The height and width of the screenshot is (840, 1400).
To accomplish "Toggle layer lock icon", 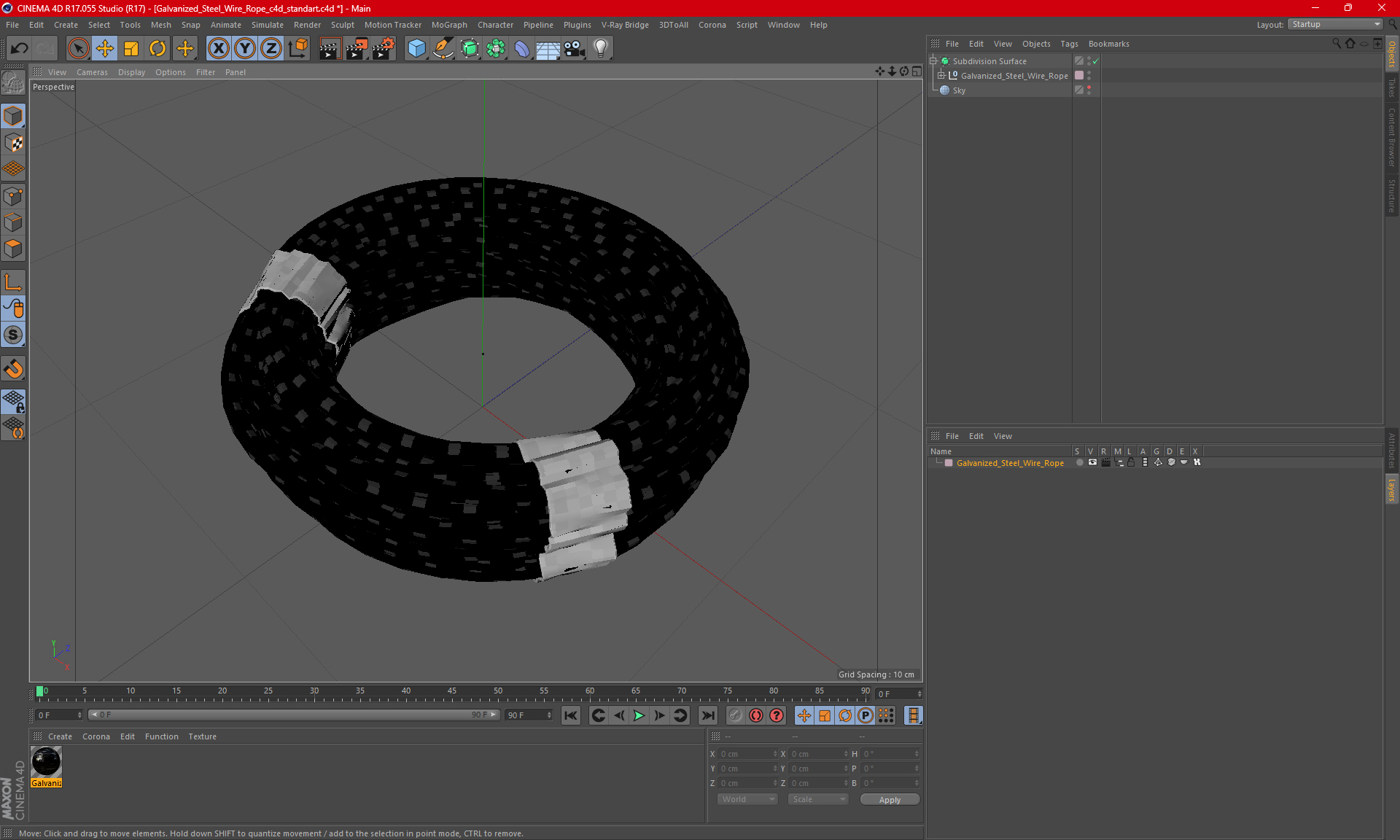I will click(1131, 462).
